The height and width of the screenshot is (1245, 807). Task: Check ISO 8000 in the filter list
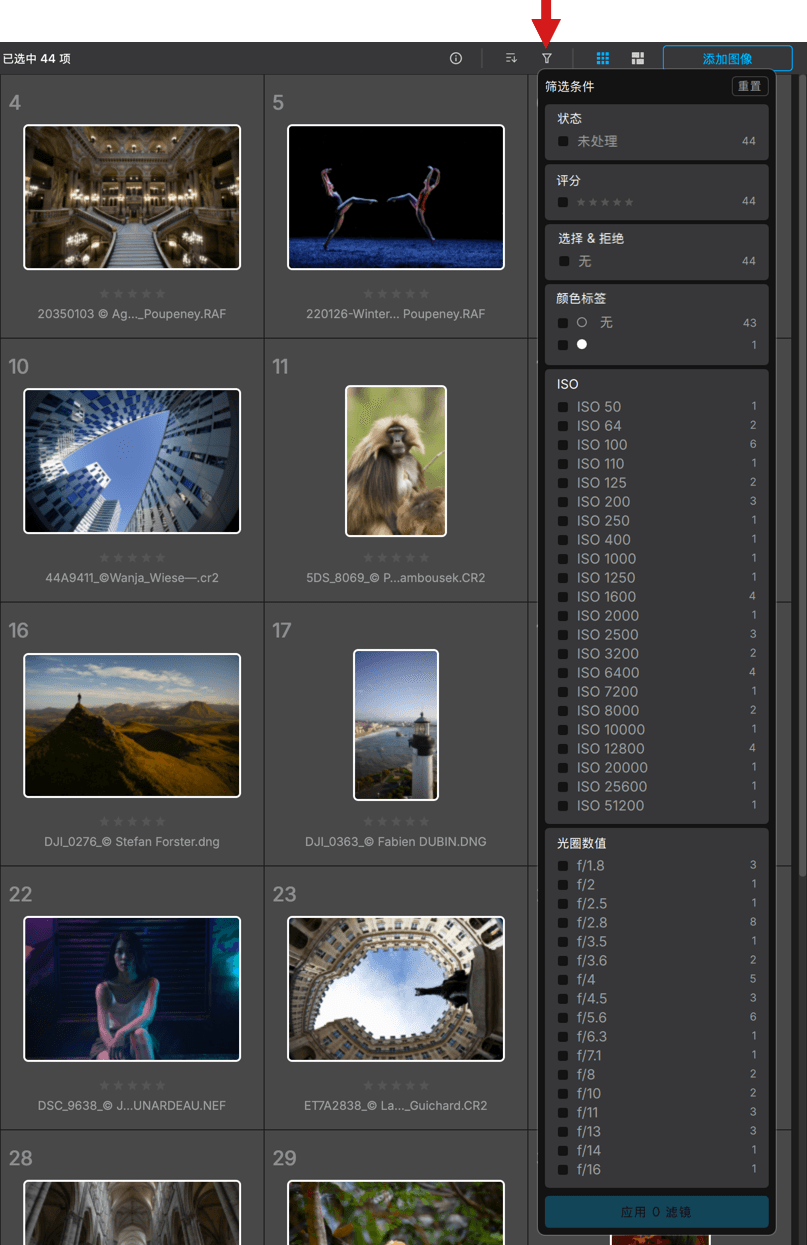coord(563,711)
